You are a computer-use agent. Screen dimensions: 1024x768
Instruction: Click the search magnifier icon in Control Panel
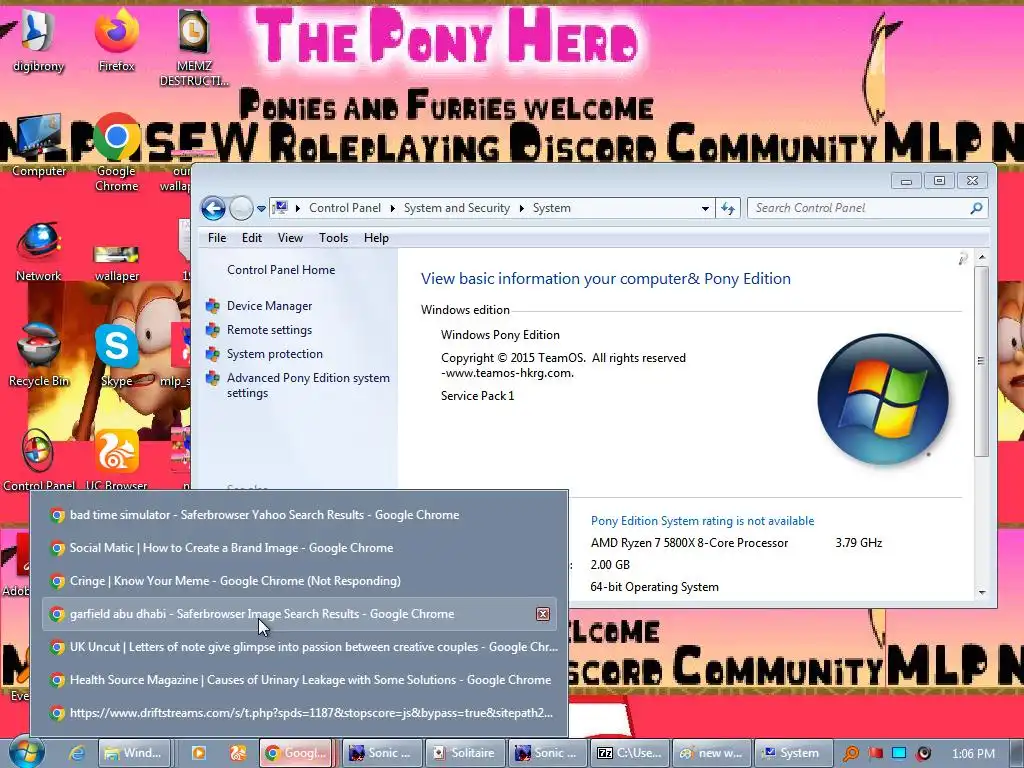coord(976,208)
